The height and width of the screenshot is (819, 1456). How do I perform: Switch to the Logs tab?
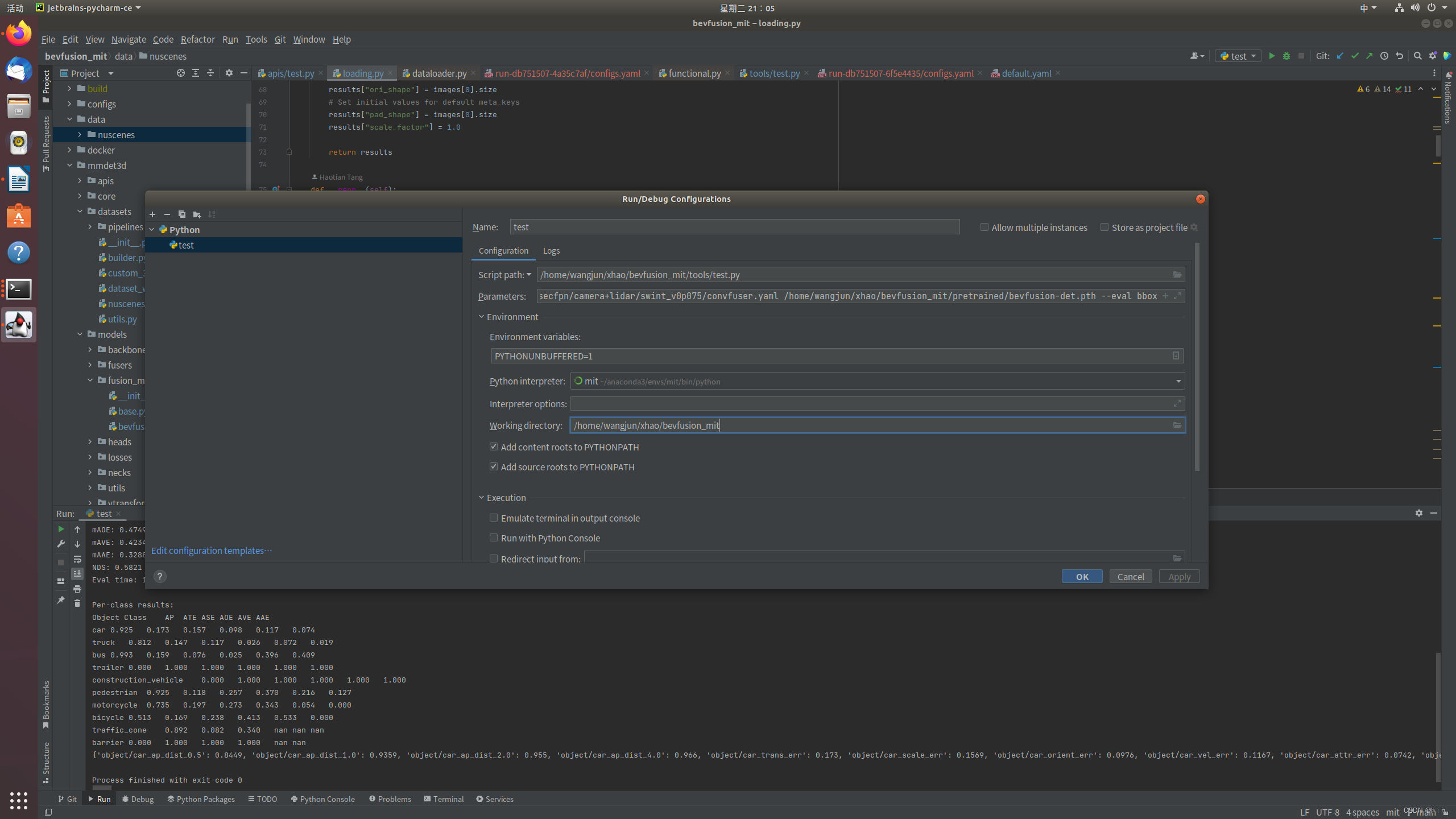[x=551, y=251]
